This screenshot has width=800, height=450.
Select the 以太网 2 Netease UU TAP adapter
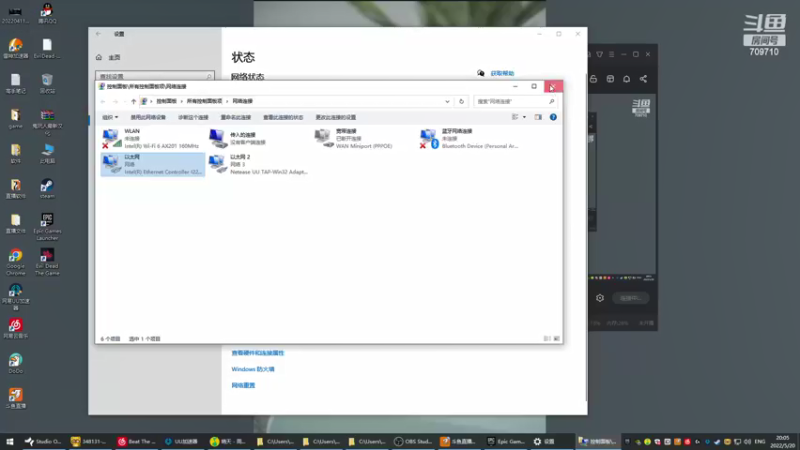(258, 164)
